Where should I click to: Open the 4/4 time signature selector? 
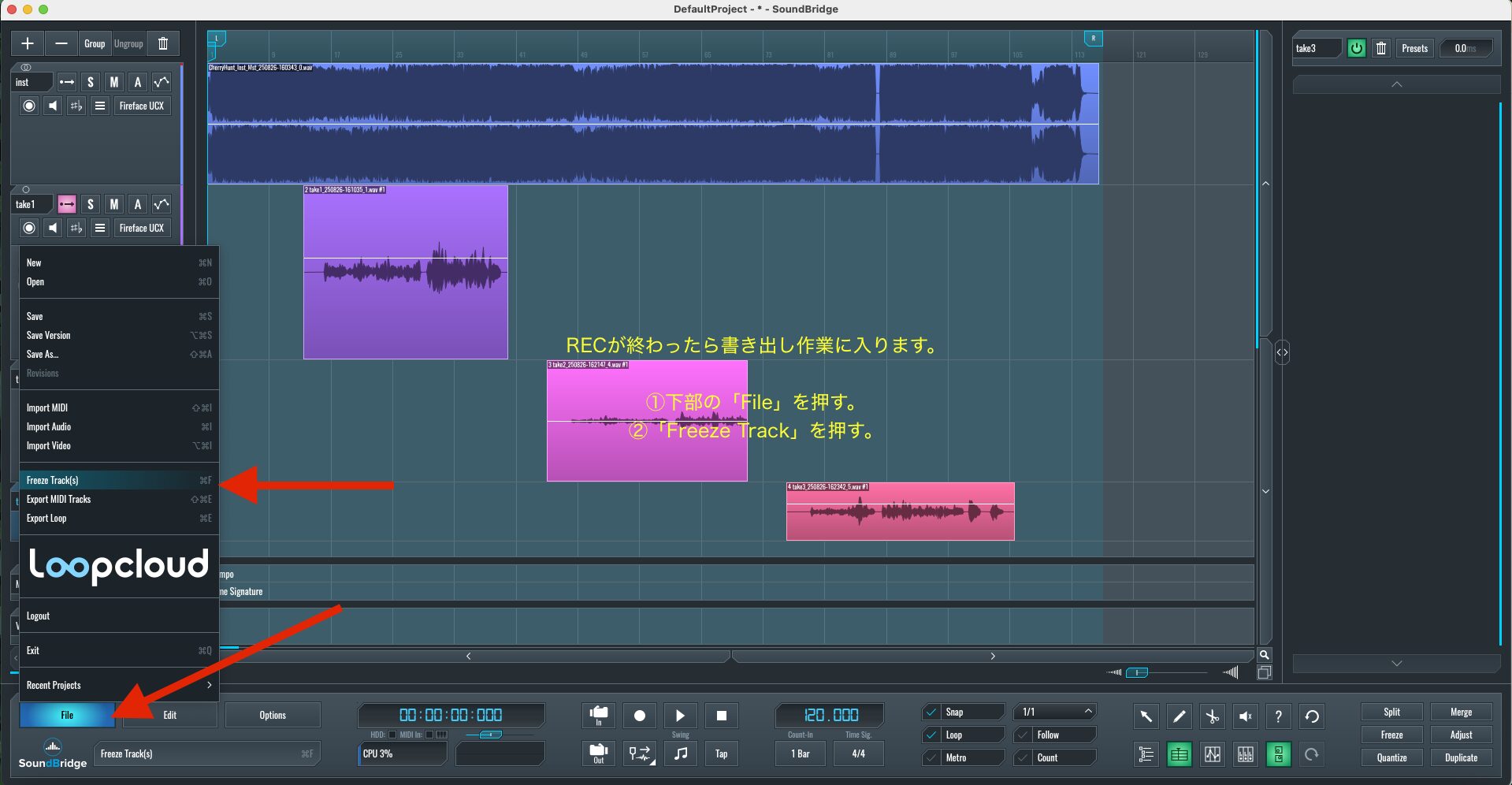point(858,753)
